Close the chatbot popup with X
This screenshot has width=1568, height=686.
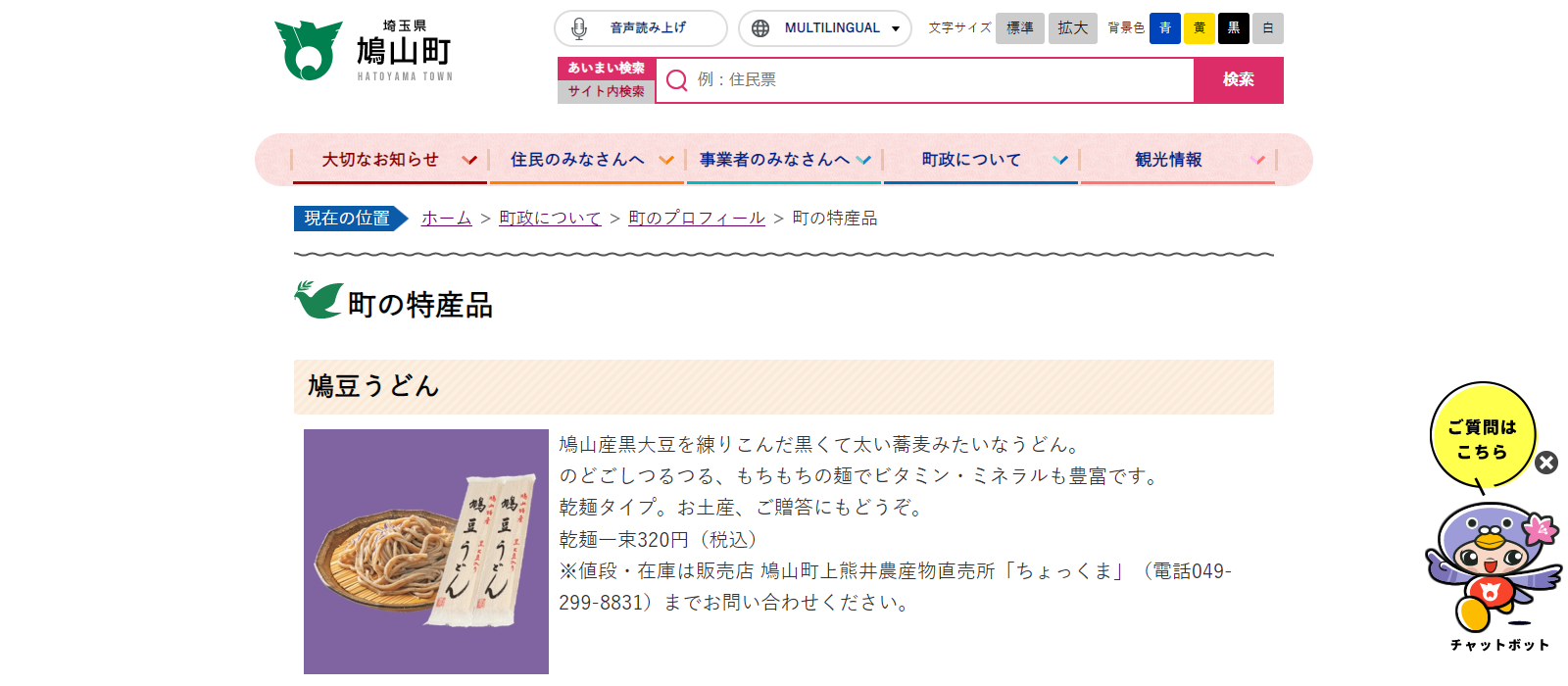pos(1546,463)
